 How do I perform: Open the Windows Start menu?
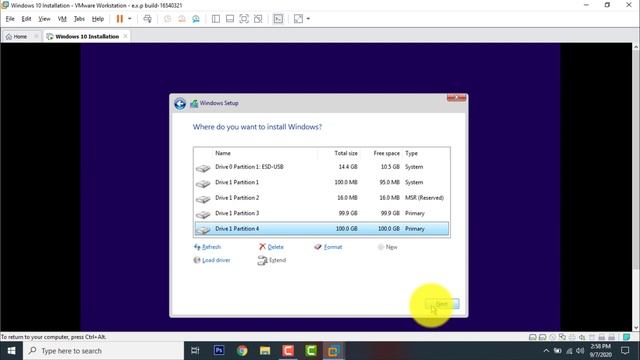point(11,351)
